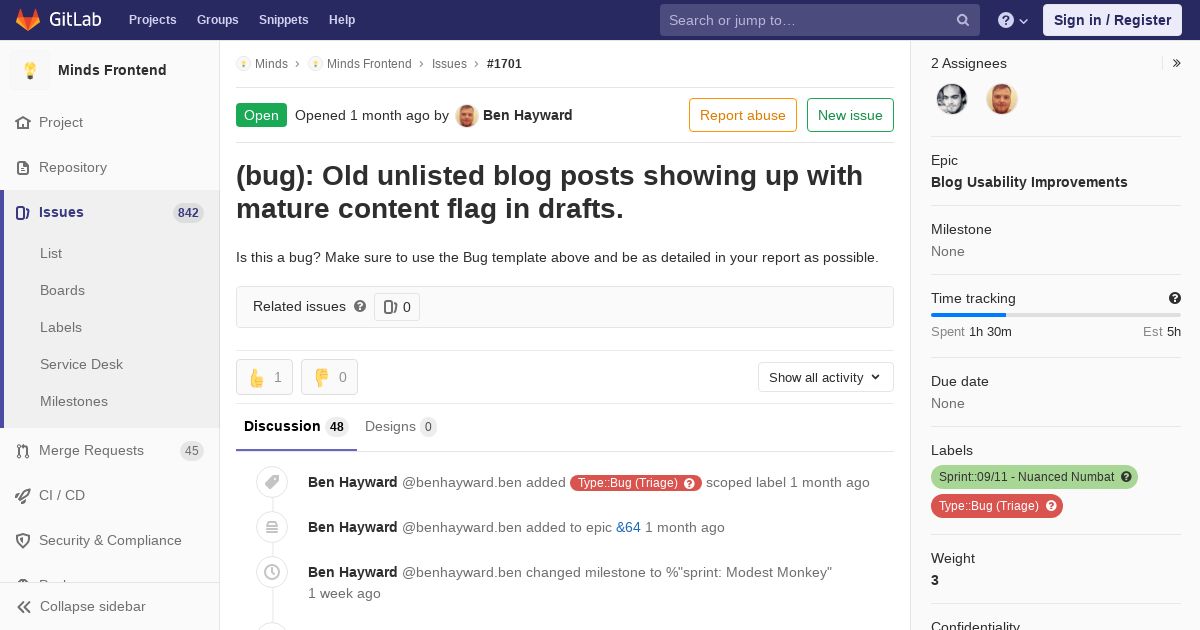Open the help question mark menu

click(x=1013, y=20)
